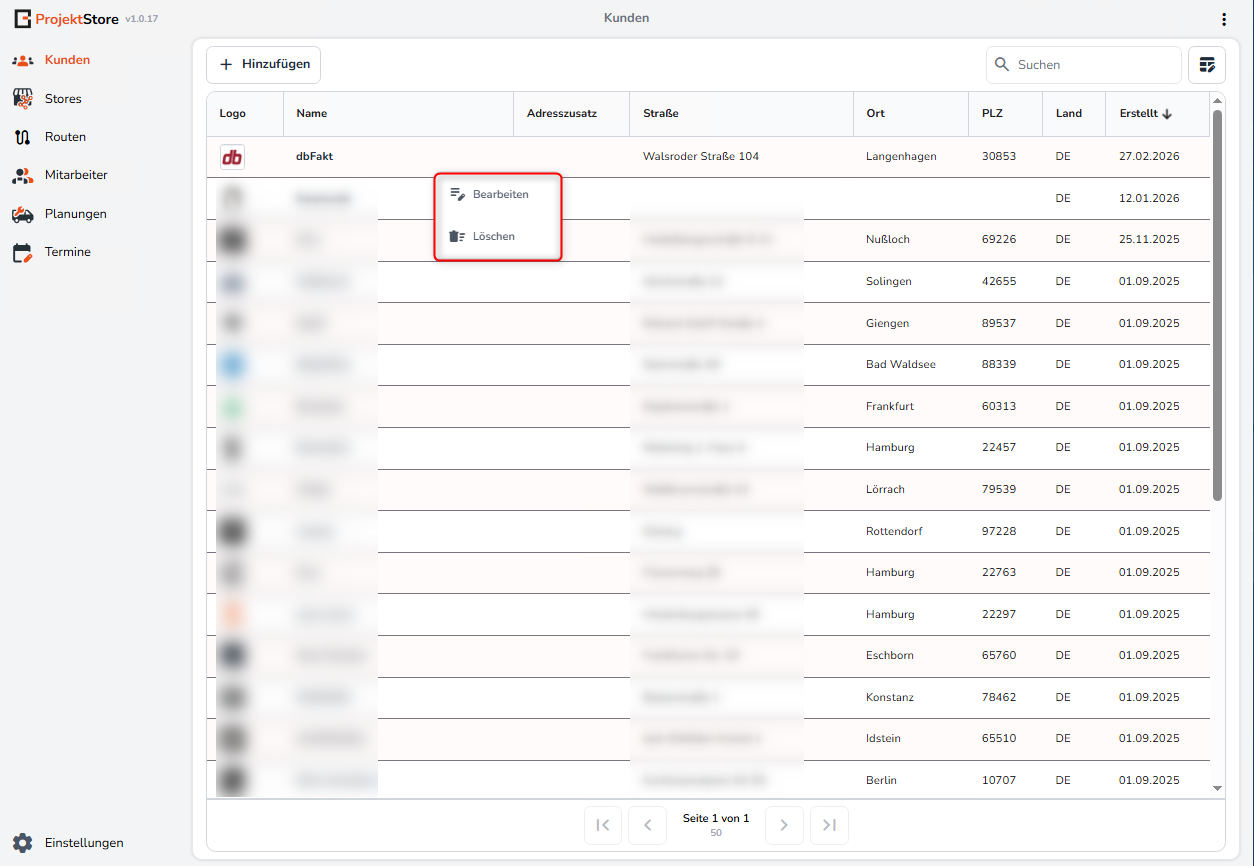
Task: Go to the previous page
Action: pyautogui.click(x=648, y=825)
